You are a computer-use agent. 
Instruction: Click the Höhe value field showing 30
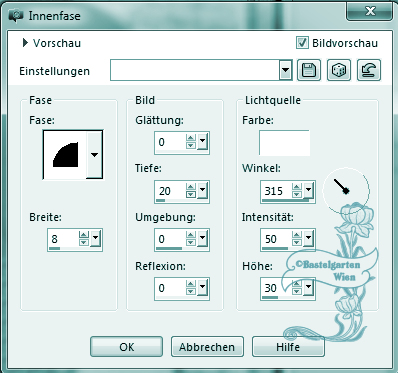[277, 287]
